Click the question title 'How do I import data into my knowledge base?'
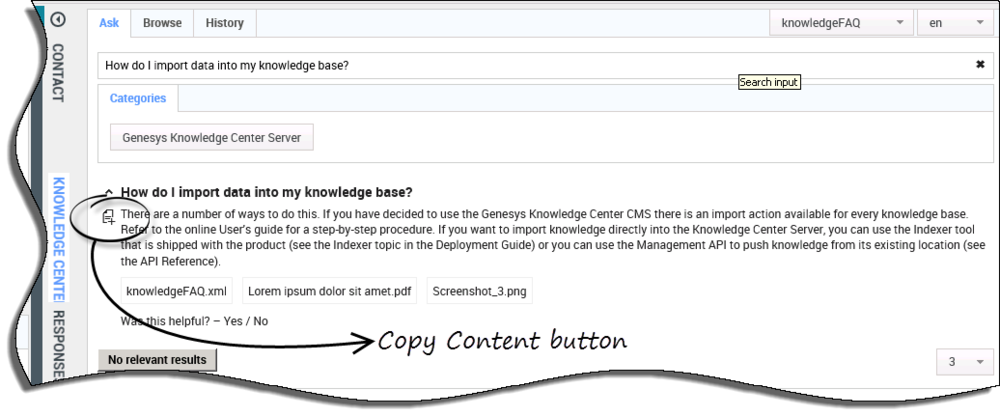Screen dimensions: 1000x417 coord(267,192)
